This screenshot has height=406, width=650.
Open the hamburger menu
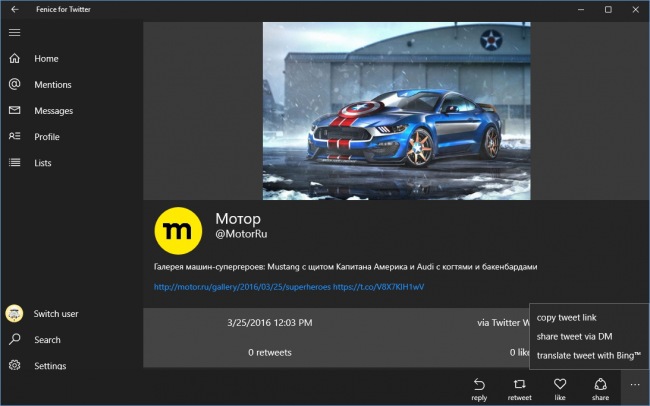pos(15,32)
